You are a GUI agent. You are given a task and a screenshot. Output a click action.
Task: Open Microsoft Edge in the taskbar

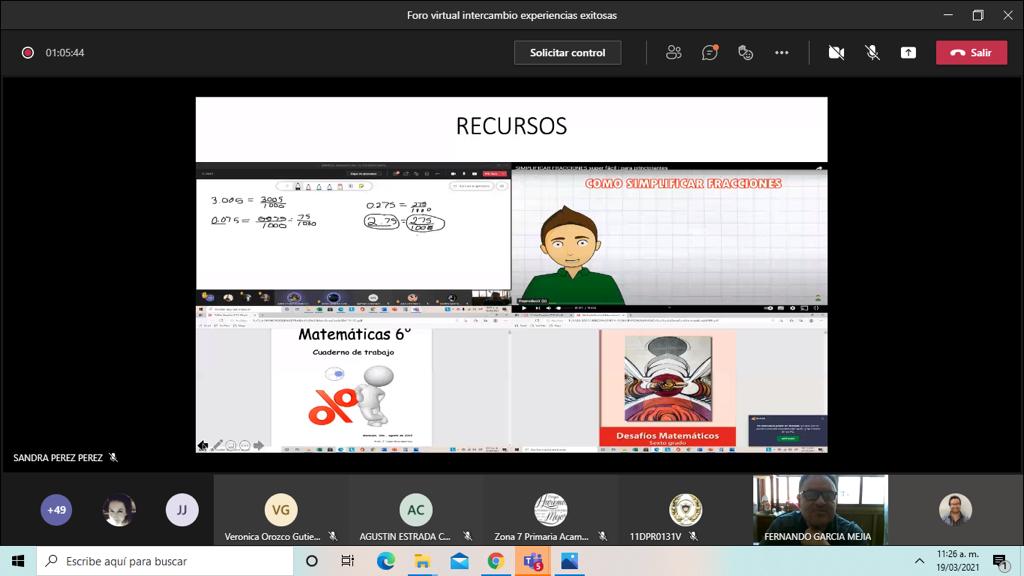(x=386, y=561)
